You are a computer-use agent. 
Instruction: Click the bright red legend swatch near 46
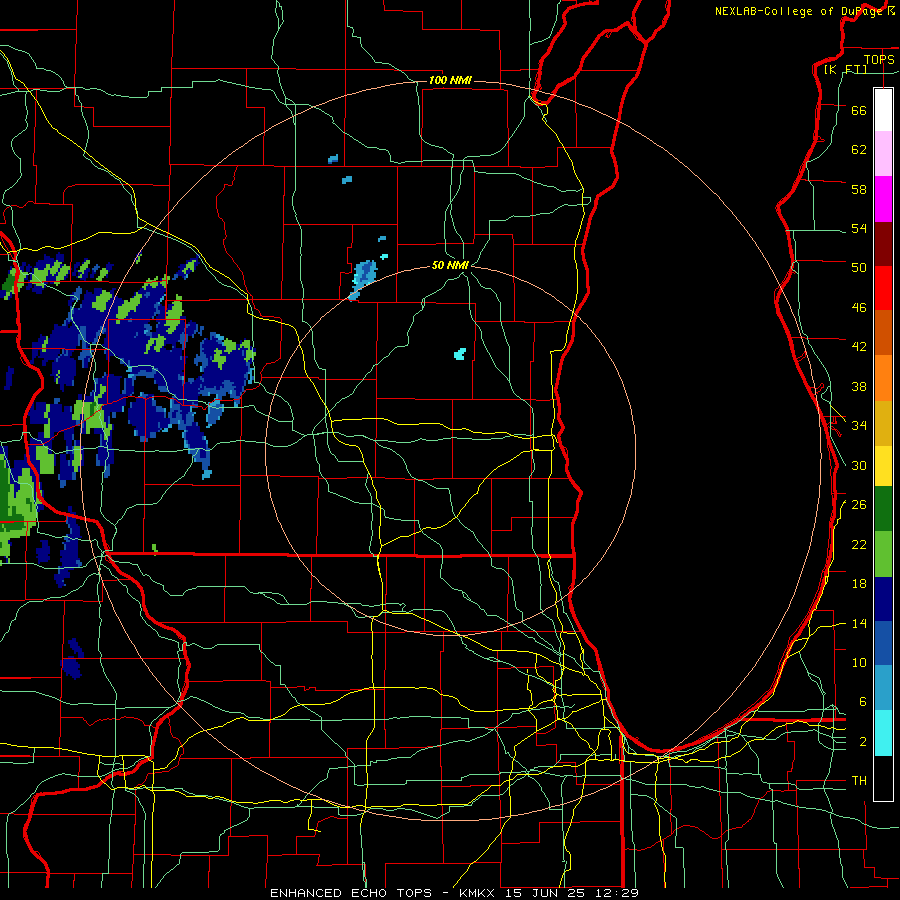(x=883, y=288)
